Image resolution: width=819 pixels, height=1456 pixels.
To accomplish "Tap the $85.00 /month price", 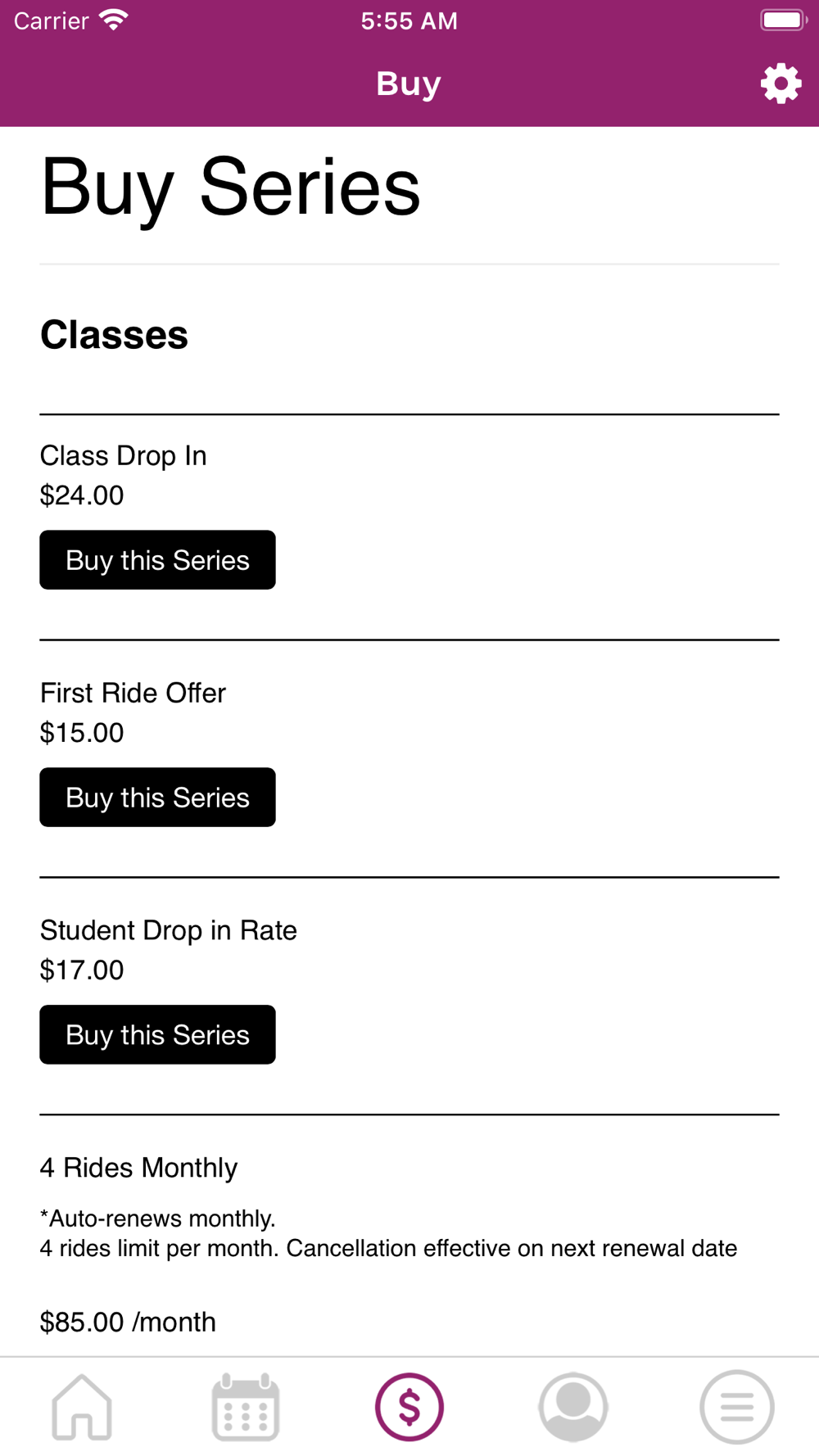I will pyautogui.click(x=129, y=1322).
